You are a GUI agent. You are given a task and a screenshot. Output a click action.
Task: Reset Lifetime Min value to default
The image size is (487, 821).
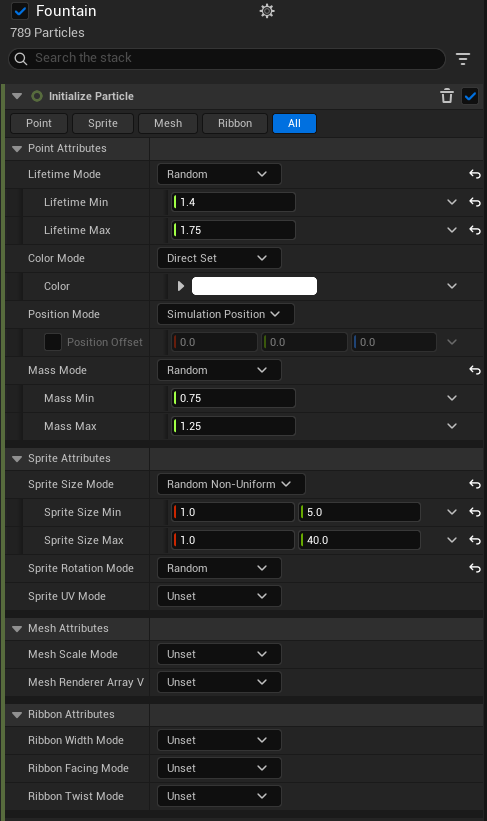click(474, 202)
